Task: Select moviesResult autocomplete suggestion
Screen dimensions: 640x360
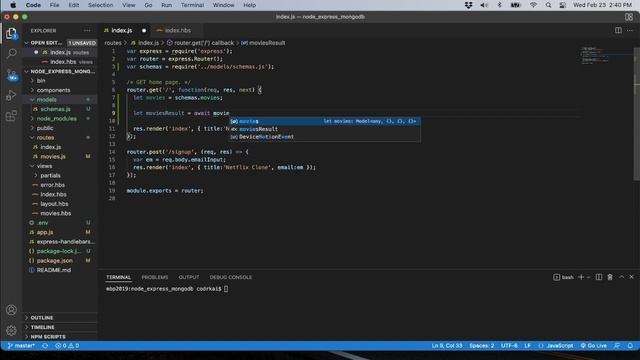Action: tap(324, 129)
